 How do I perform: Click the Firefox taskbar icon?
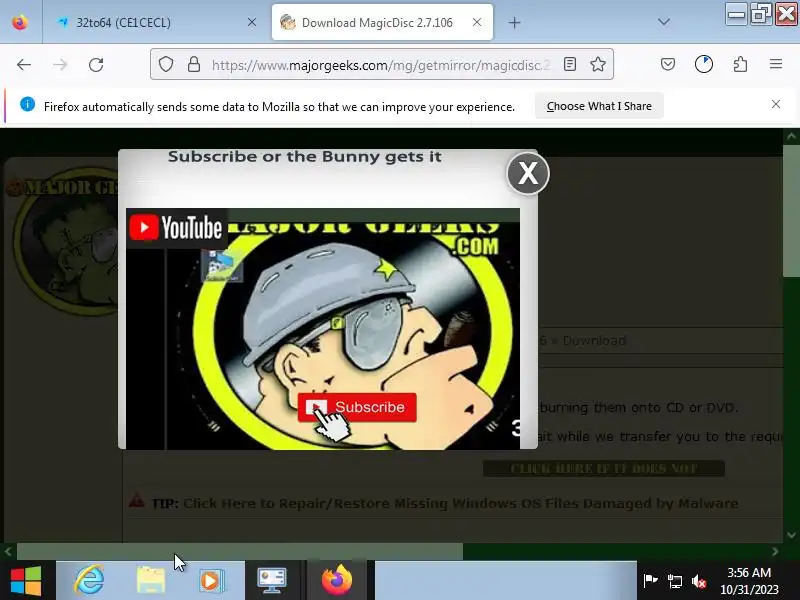point(336,581)
